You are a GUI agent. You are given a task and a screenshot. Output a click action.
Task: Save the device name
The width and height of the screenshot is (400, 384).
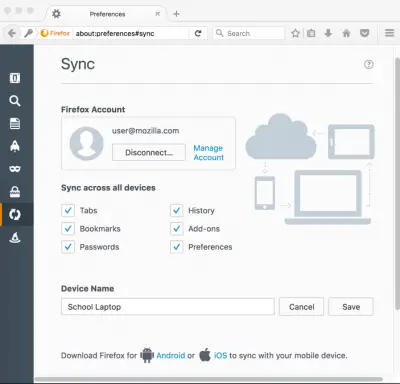coord(351,307)
